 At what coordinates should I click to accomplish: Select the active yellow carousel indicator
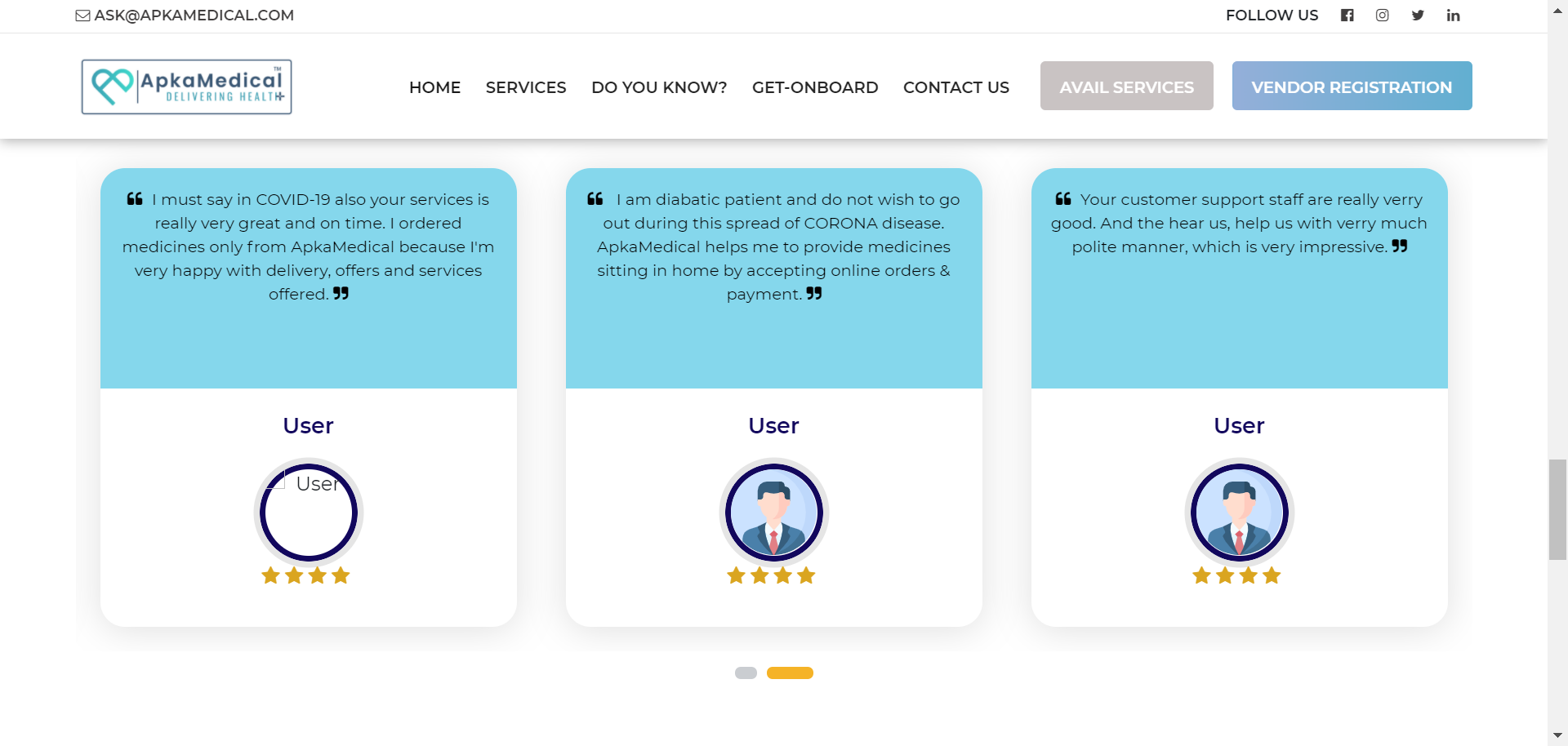(790, 673)
